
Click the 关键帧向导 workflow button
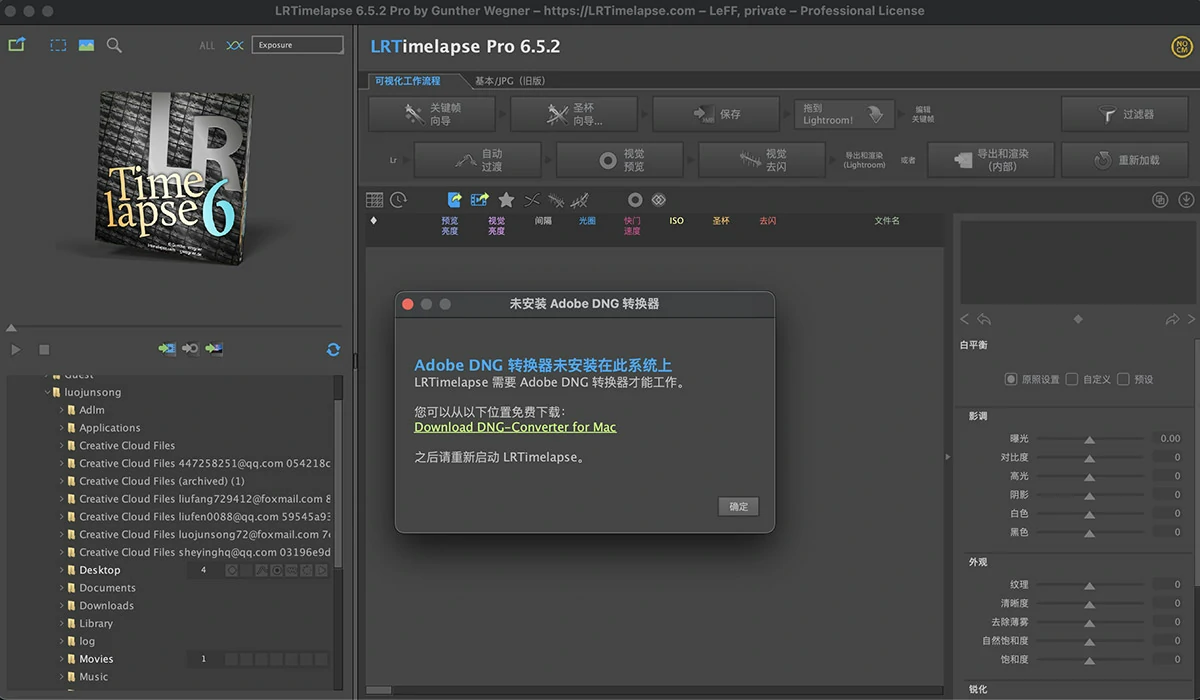pyautogui.click(x=431, y=114)
